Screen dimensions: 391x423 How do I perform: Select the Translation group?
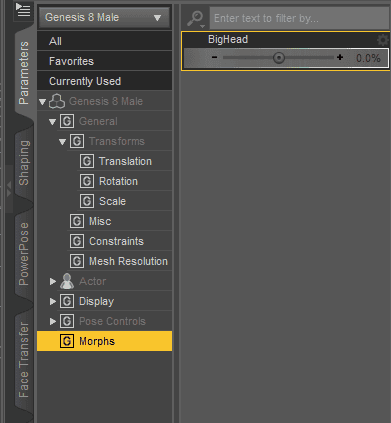coord(125,161)
